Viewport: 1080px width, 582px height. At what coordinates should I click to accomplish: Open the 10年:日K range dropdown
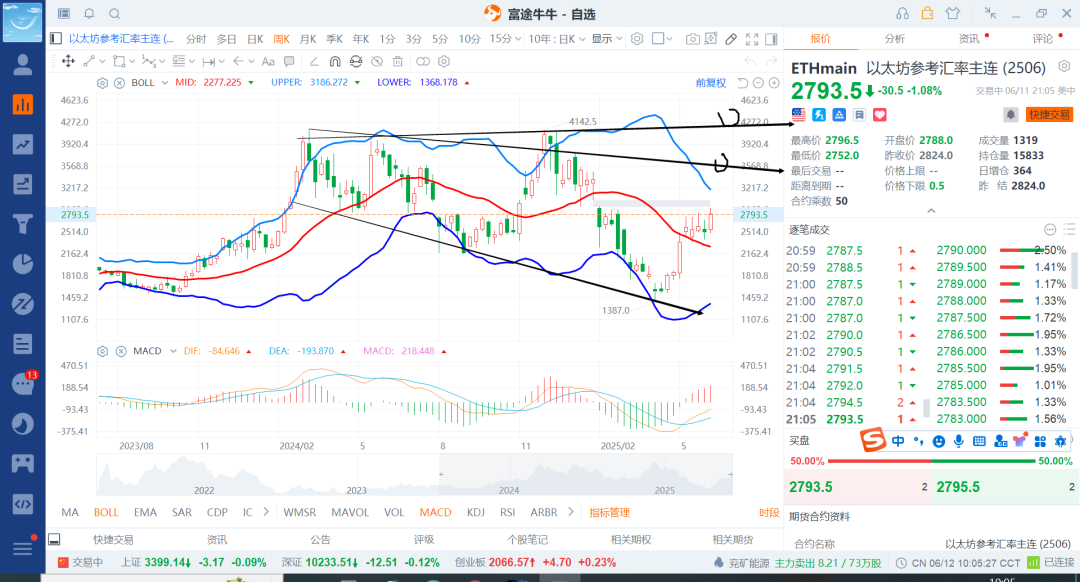[x=557, y=39]
